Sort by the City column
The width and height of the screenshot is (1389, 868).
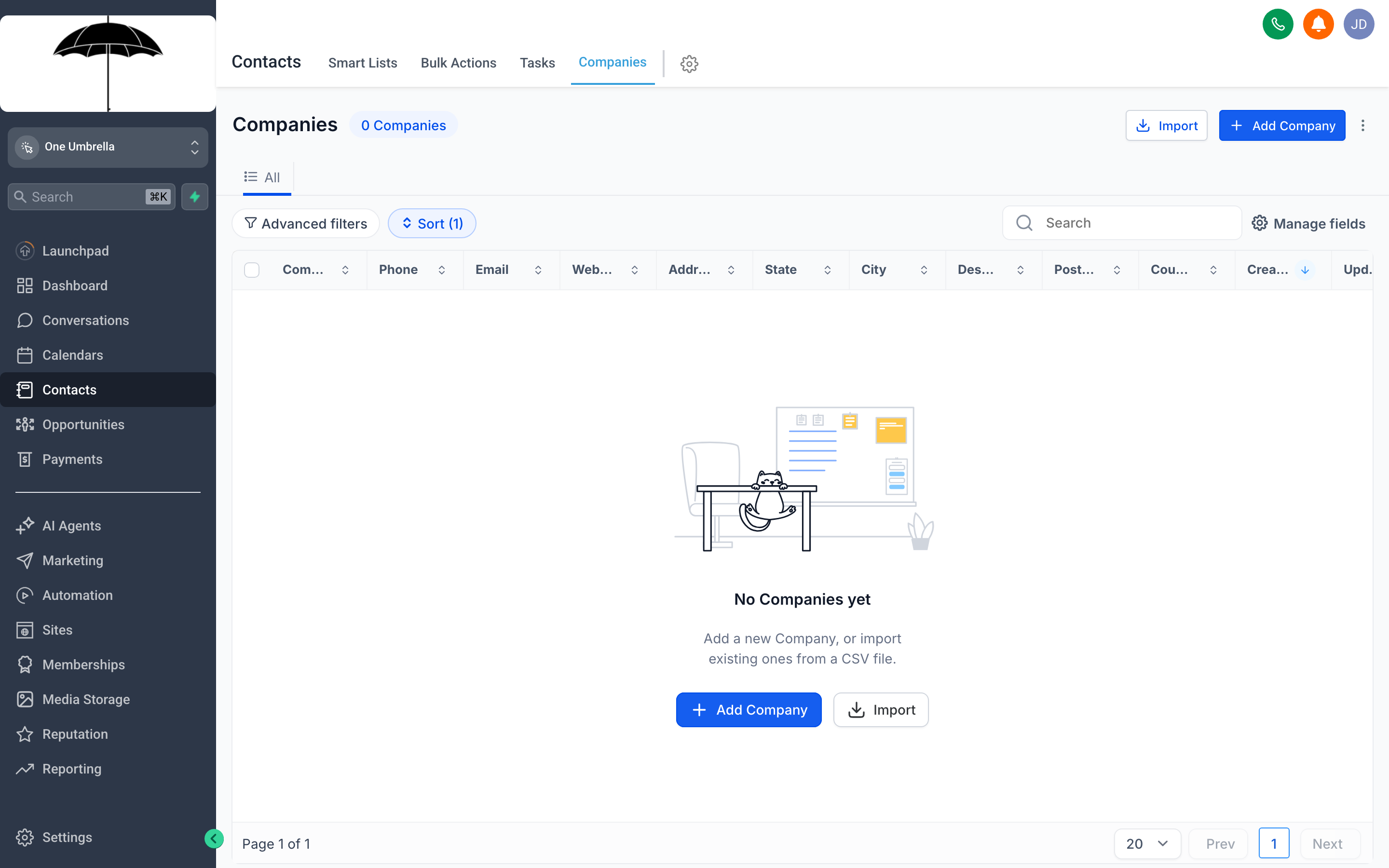click(924, 270)
